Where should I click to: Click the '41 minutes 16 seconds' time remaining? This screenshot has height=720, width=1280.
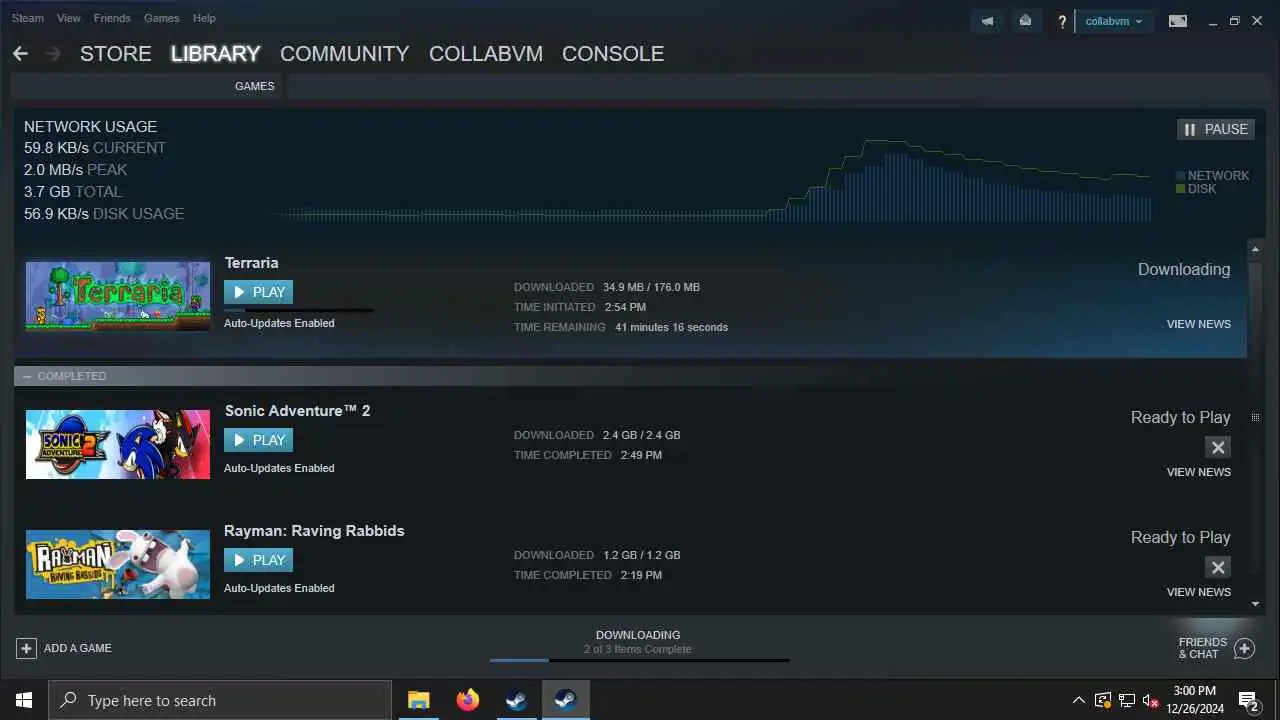[x=672, y=327]
